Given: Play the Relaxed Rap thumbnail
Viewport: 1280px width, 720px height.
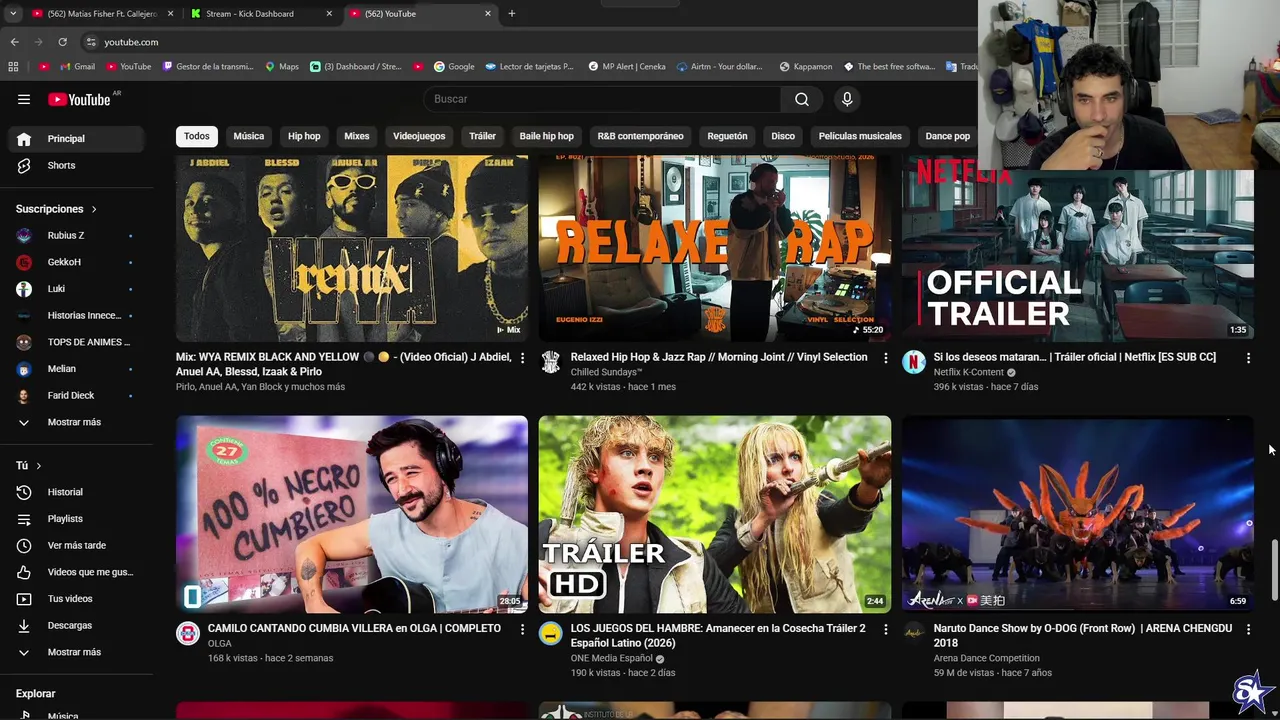Looking at the screenshot, I should click(714, 248).
